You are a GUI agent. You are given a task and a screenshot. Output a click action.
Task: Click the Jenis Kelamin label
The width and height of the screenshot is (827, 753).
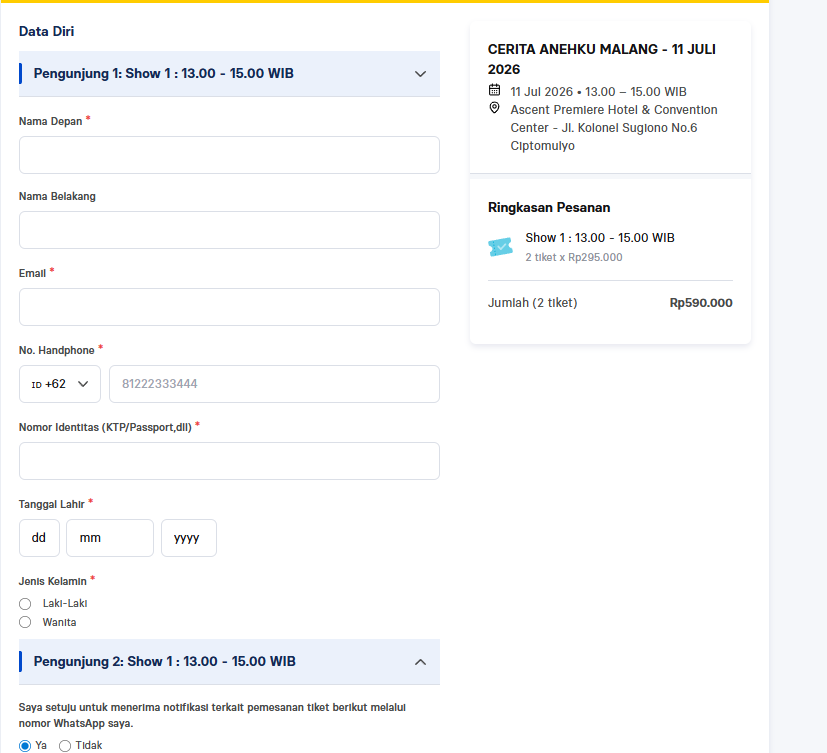click(53, 581)
